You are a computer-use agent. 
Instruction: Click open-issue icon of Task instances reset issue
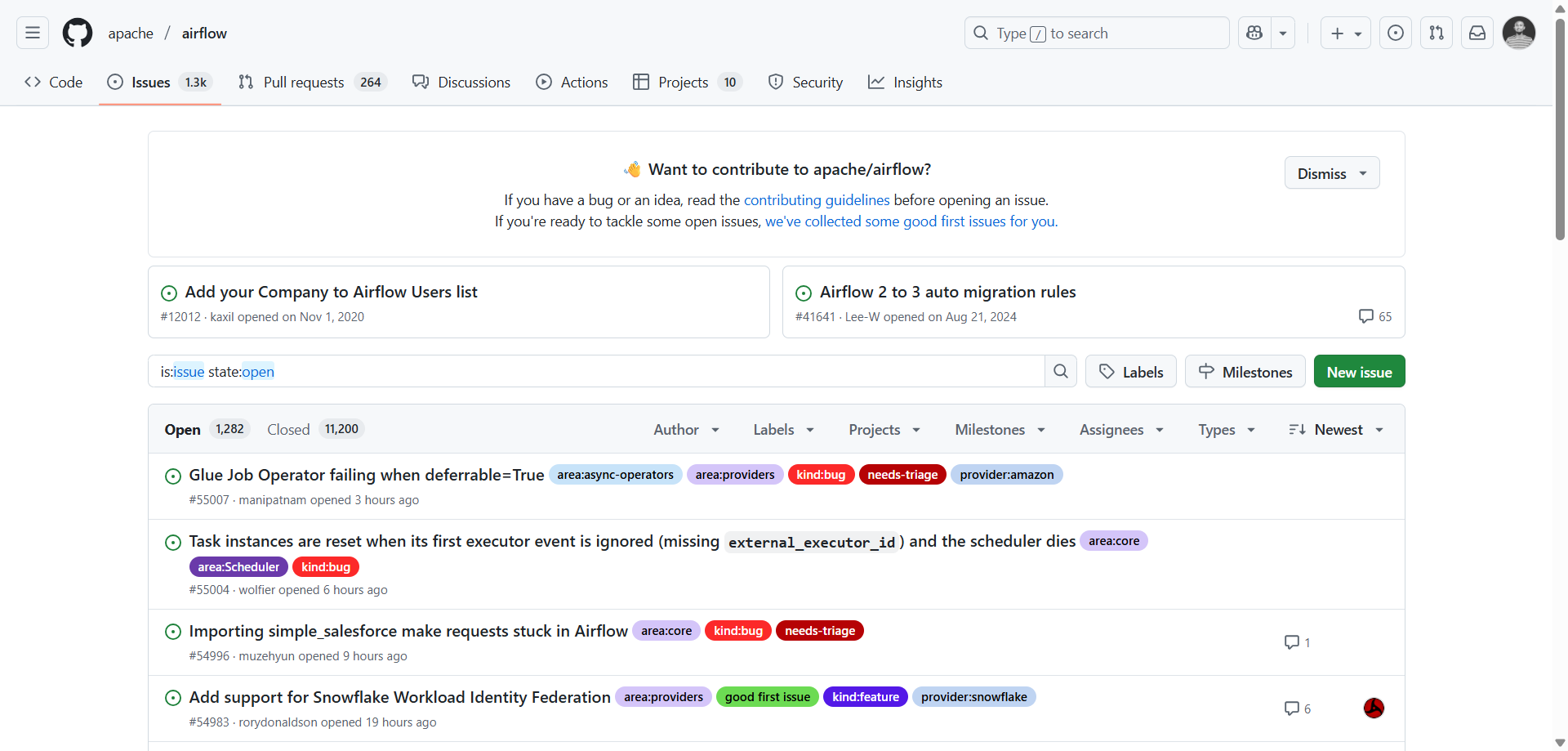[173, 542]
